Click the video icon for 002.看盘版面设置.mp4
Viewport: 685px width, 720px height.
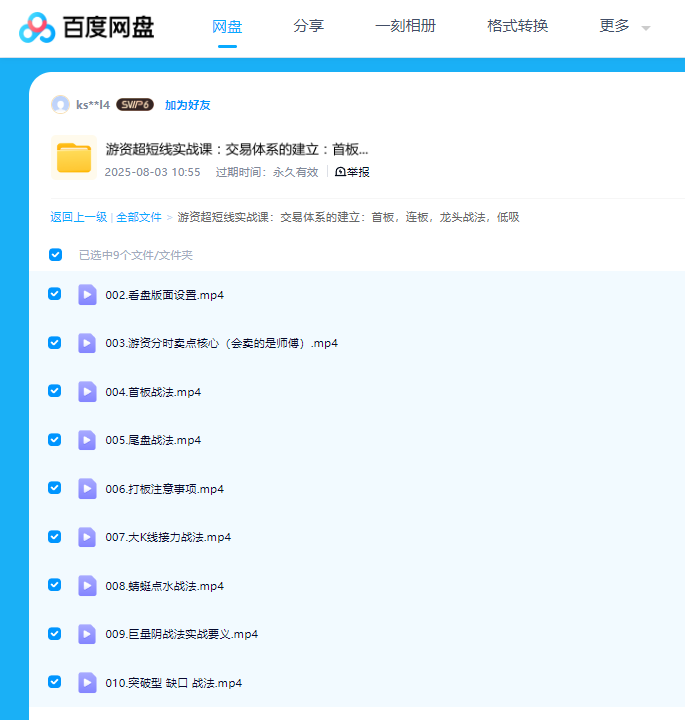click(x=87, y=295)
